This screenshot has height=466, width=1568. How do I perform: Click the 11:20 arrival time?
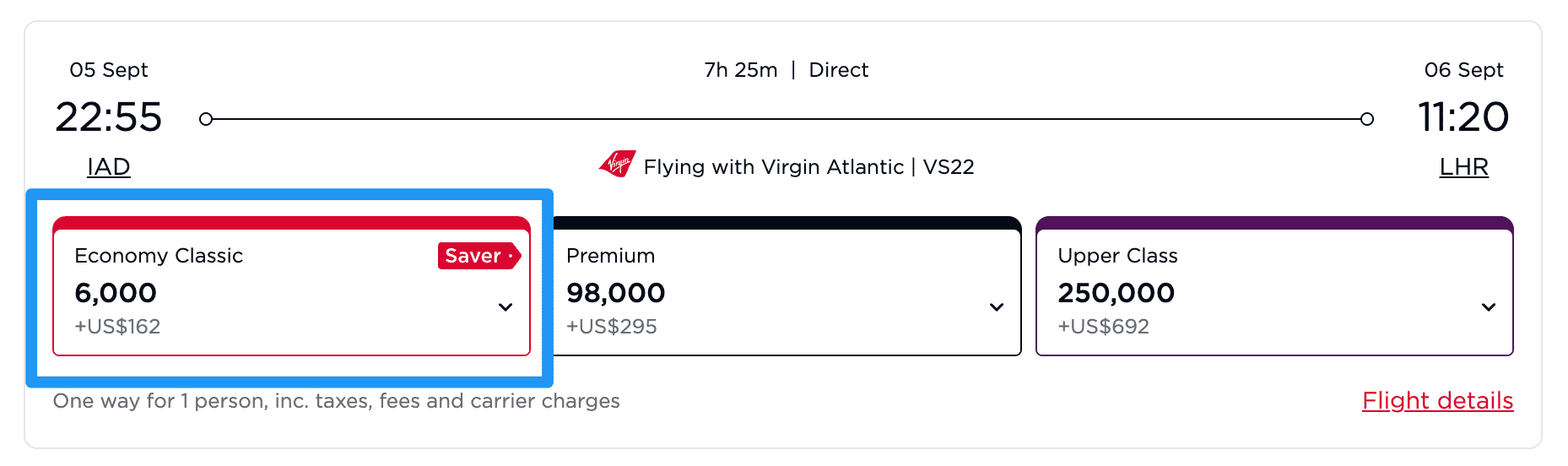1463,116
